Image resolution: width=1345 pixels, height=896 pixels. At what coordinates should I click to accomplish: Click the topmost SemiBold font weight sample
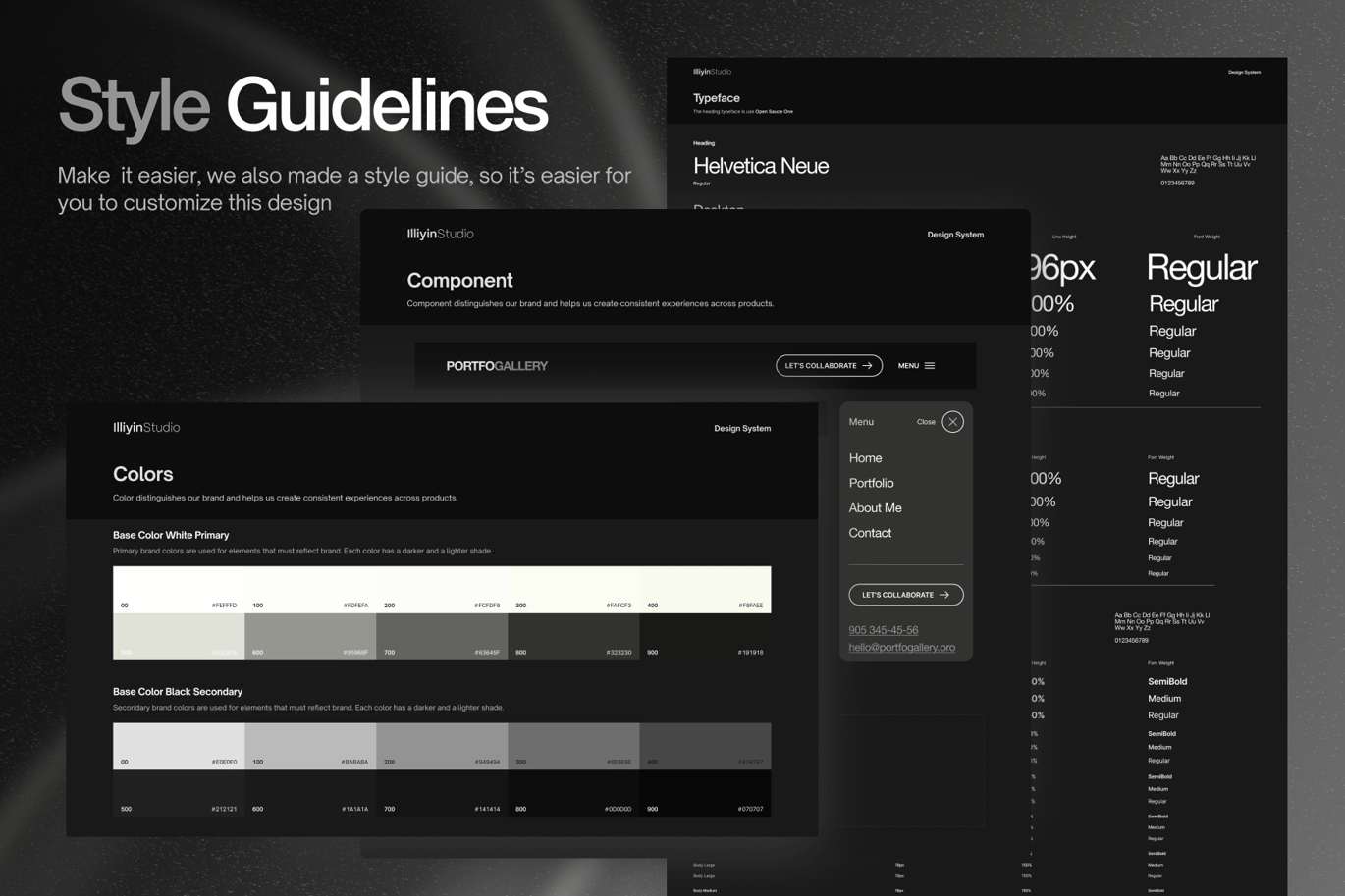tap(1167, 681)
